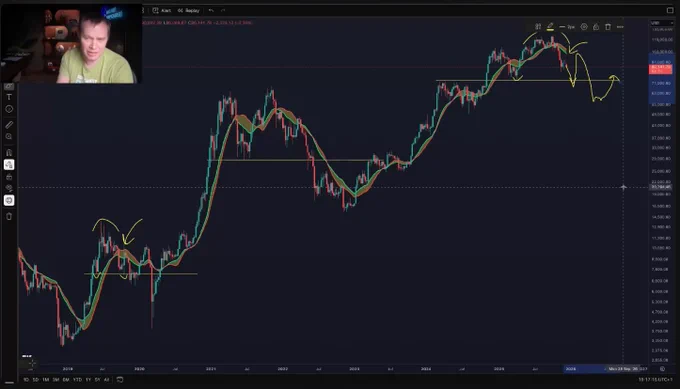Screen dimensions: 680x389
Task: Open the emoji/shapes tool in left toolbar
Action: click(x=9, y=109)
